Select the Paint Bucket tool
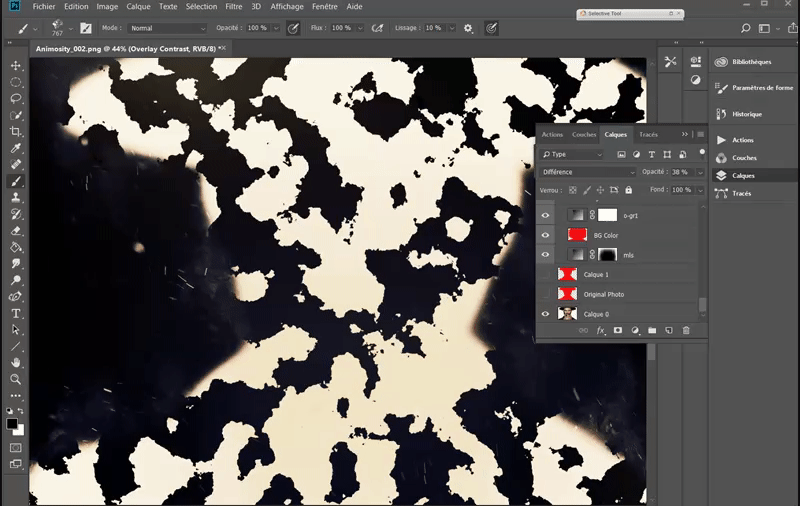Viewport: 800px width, 506px height. [x=16, y=247]
